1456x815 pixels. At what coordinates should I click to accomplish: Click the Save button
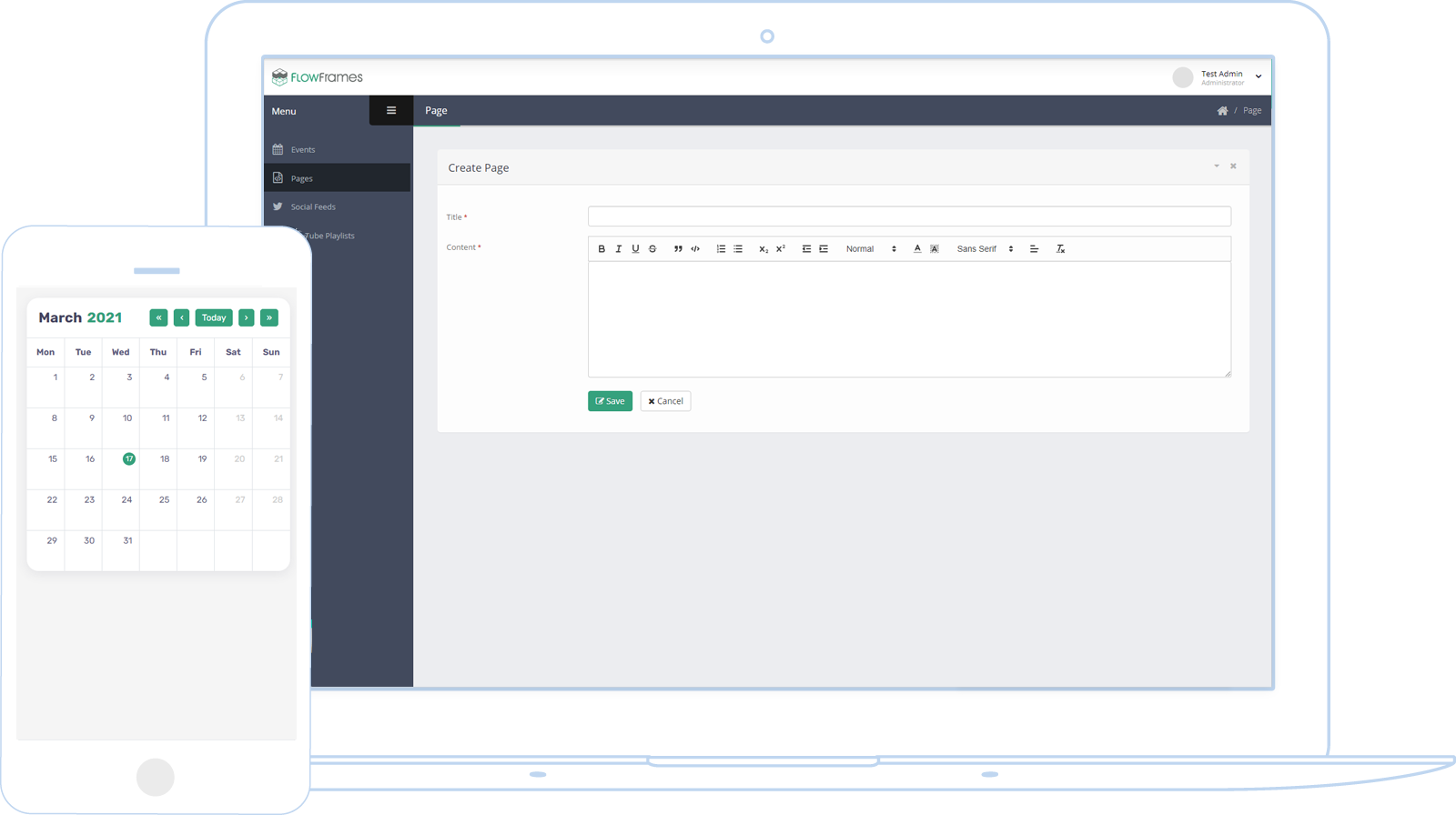tap(610, 401)
